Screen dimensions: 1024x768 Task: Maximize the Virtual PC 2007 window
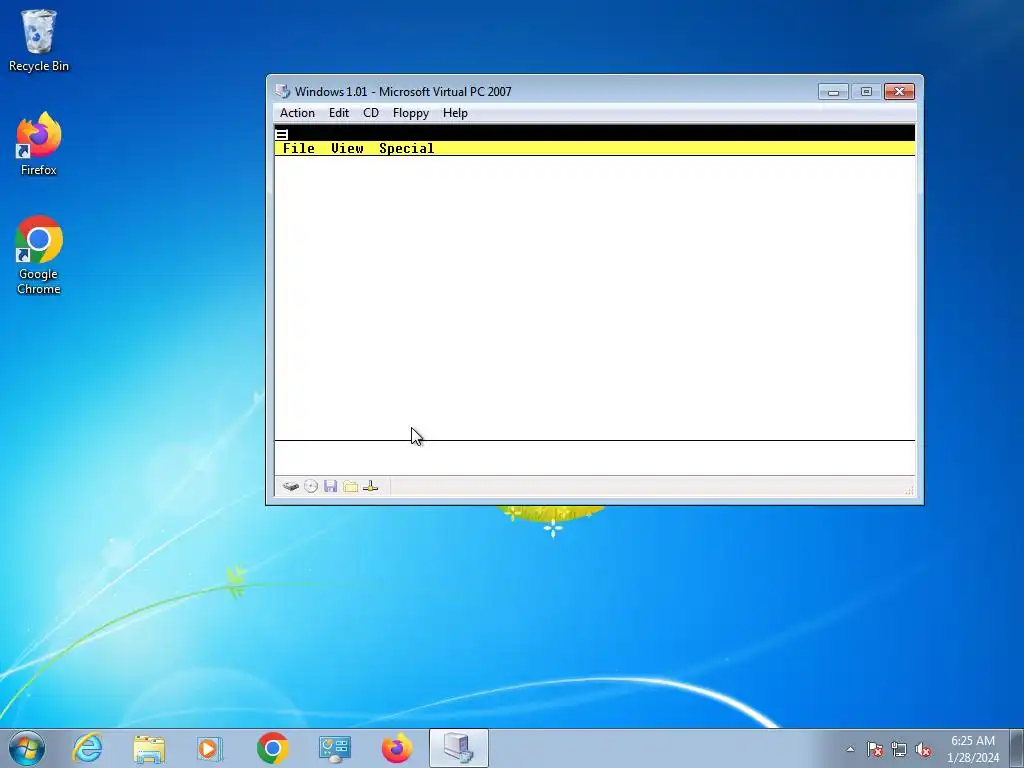(x=866, y=91)
